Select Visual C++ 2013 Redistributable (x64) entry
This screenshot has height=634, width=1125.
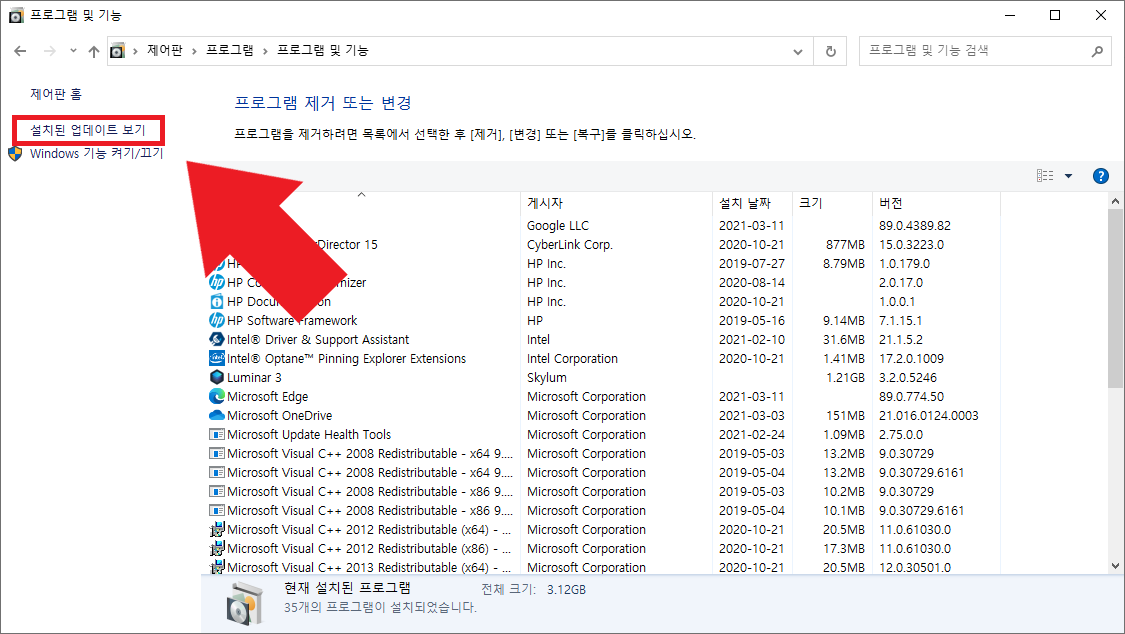[369, 567]
